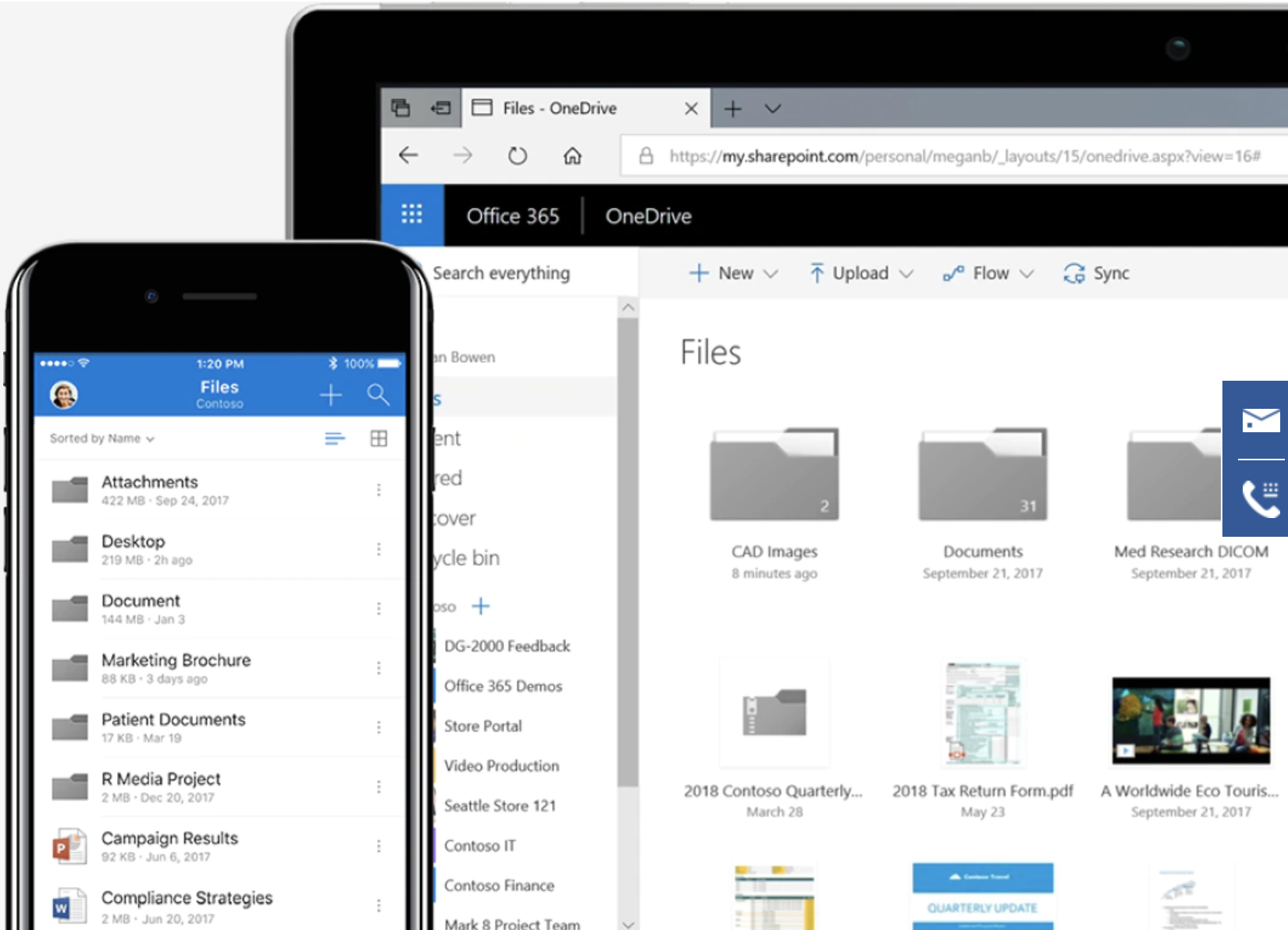Open the CAD Images folder
Image resolution: width=1288 pixels, height=930 pixels.
tap(774, 474)
